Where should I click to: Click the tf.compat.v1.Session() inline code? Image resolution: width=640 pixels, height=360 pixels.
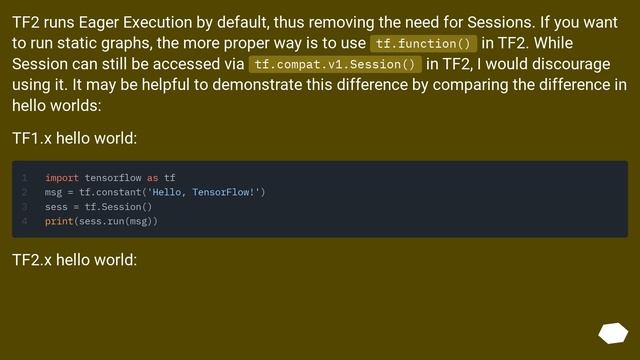coord(335,64)
